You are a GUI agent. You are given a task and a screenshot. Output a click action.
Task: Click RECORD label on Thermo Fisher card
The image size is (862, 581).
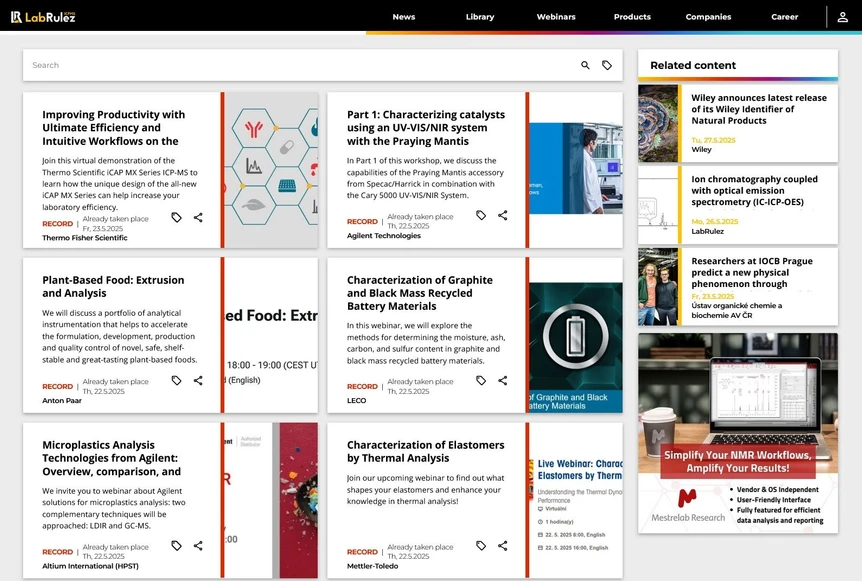[57, 224]
